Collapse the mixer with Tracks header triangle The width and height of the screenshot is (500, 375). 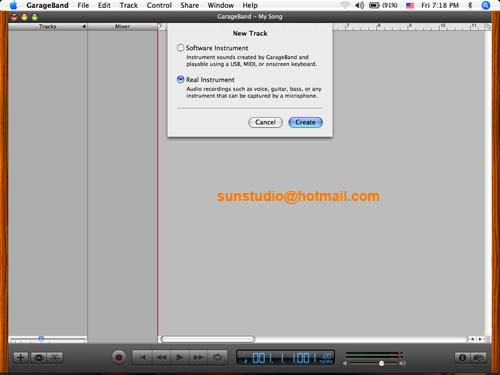(84, 26)
